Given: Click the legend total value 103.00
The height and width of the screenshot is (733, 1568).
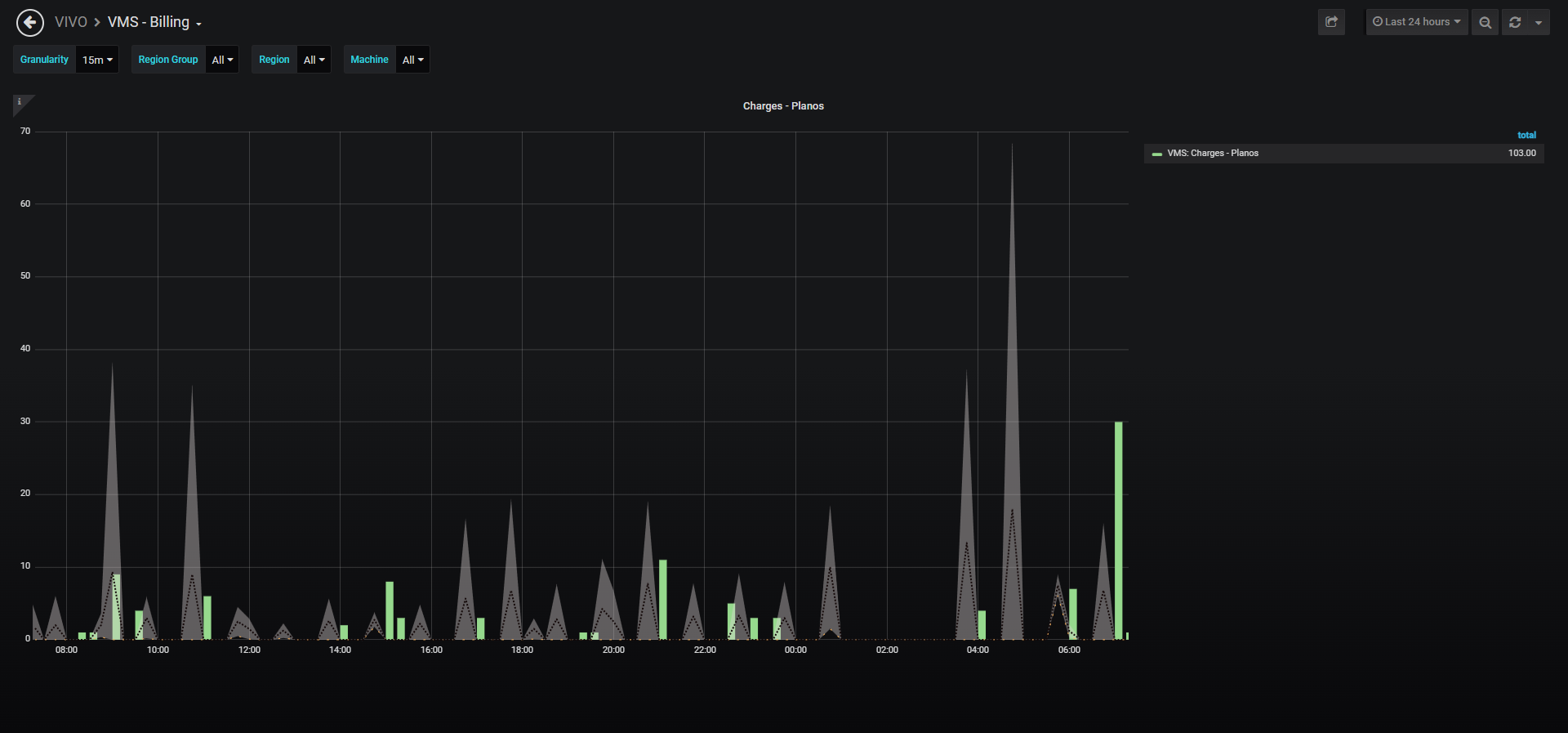Looking at the screenshot, I should point(1521,154).
